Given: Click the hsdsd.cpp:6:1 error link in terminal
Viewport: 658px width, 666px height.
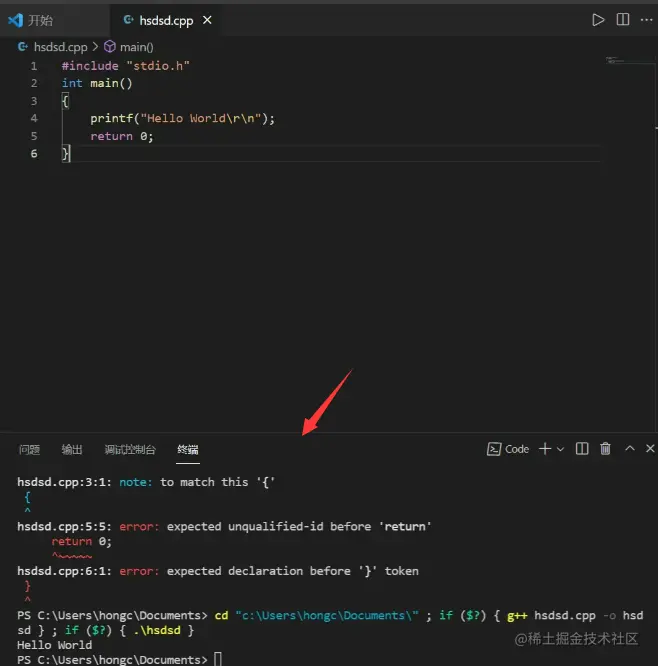Looking at the screenshot, I should (64, 571).
